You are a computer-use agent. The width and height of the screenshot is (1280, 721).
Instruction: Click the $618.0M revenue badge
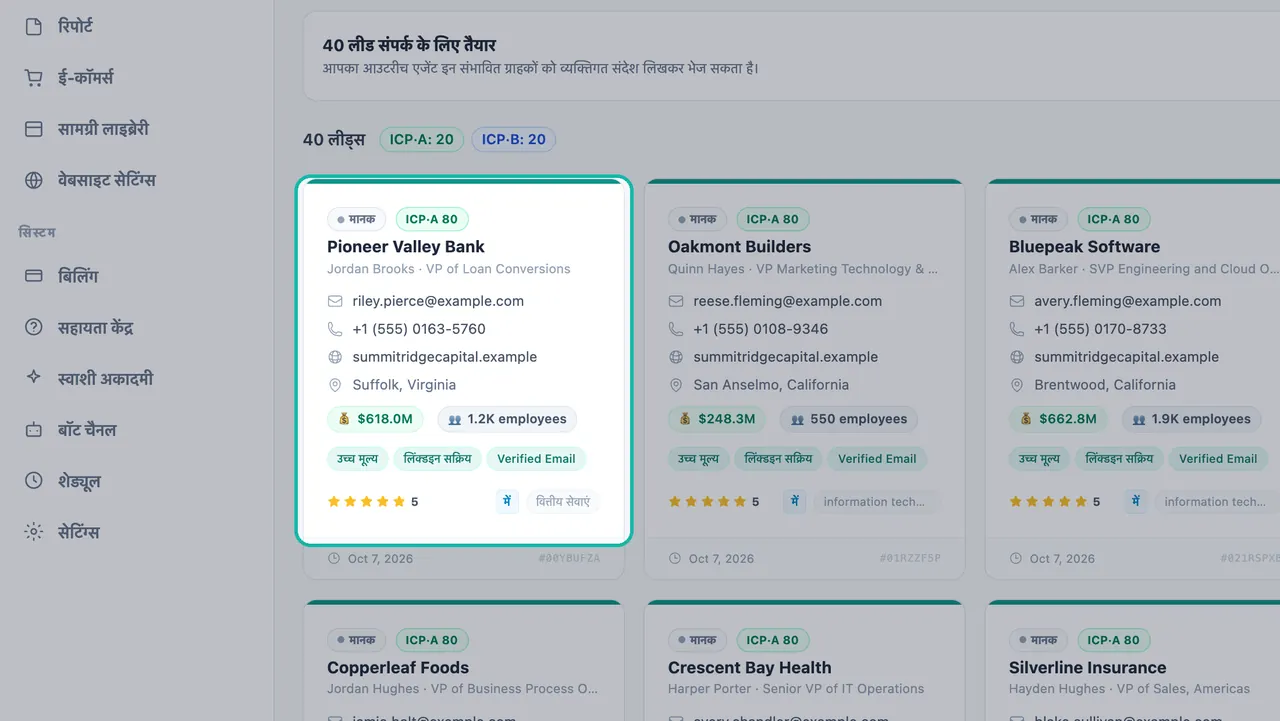coord(376,419)
